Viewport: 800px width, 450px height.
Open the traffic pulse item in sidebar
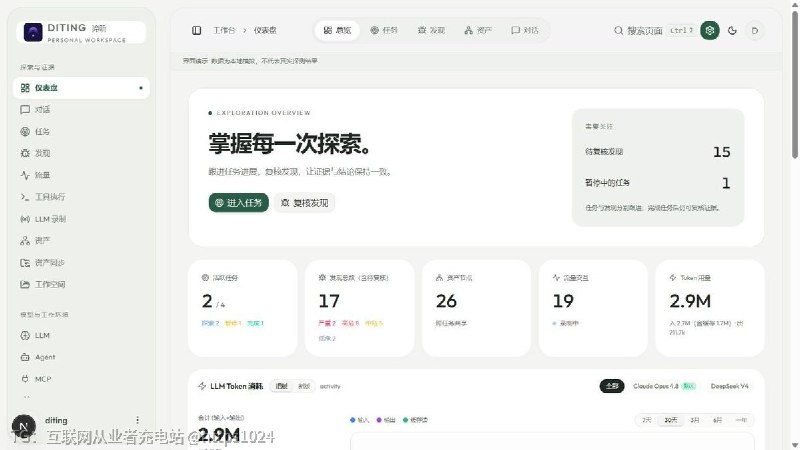pos(81,175)
